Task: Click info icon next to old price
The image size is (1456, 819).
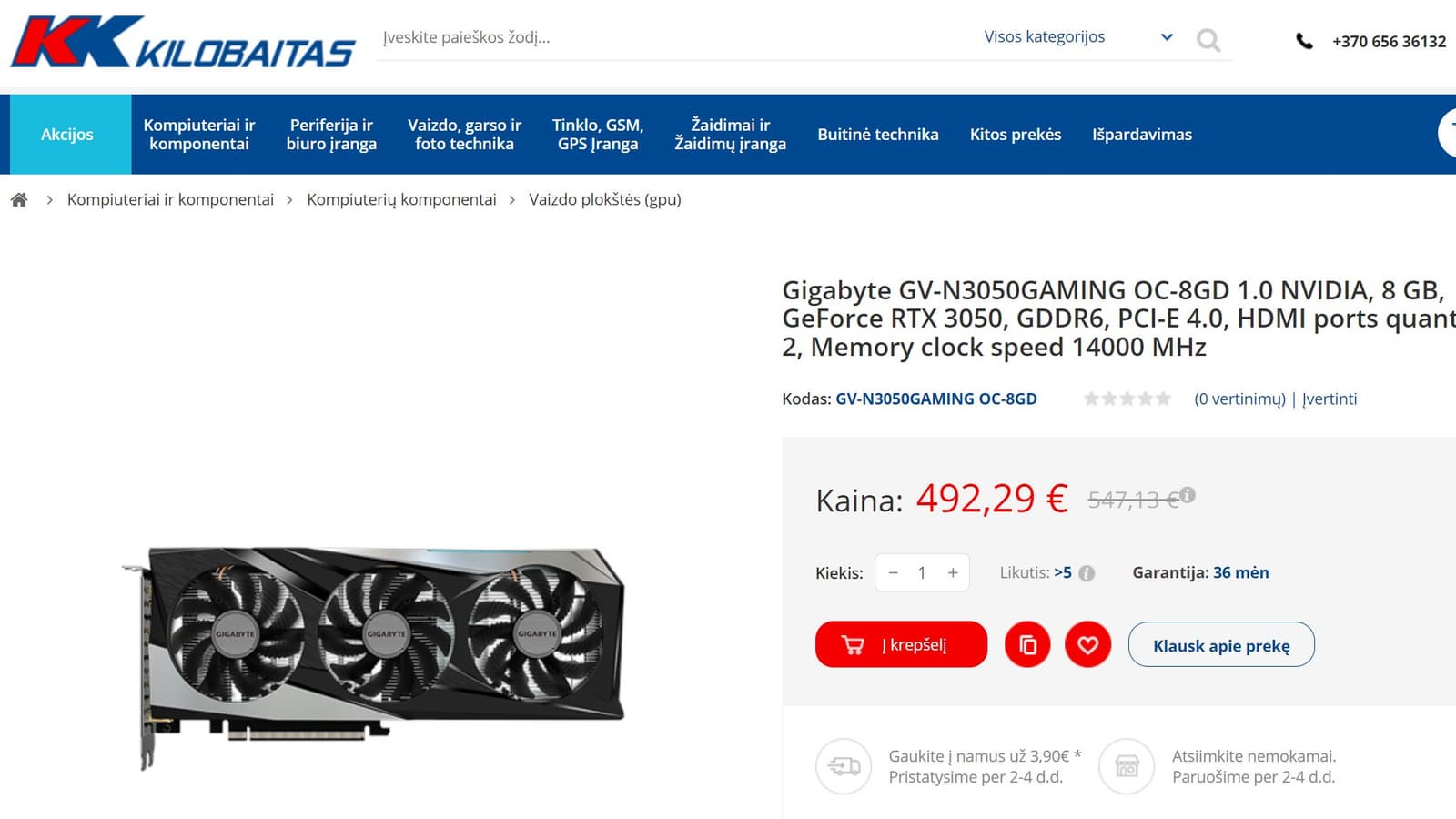Action: click(1188, 495)
